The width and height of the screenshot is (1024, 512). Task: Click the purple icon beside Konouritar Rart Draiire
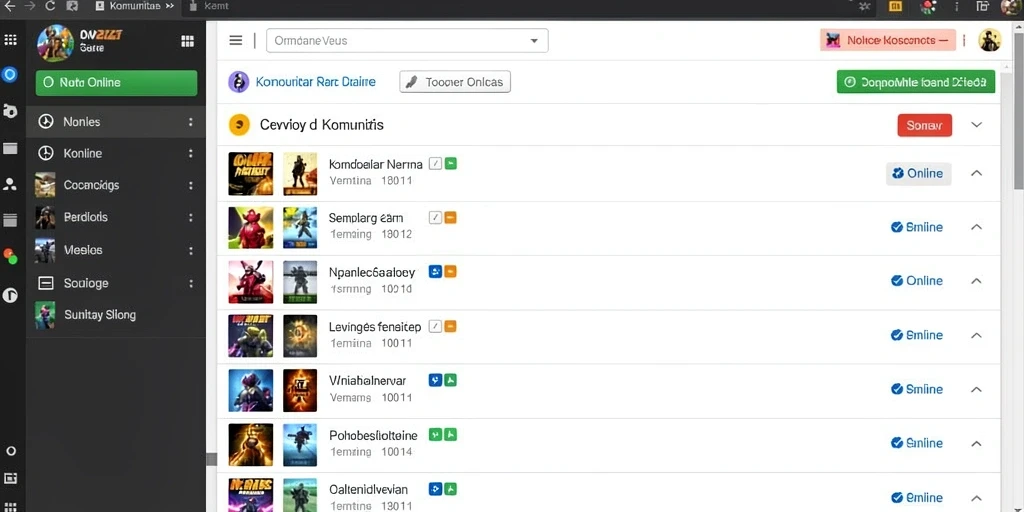[x=238, y=82]
